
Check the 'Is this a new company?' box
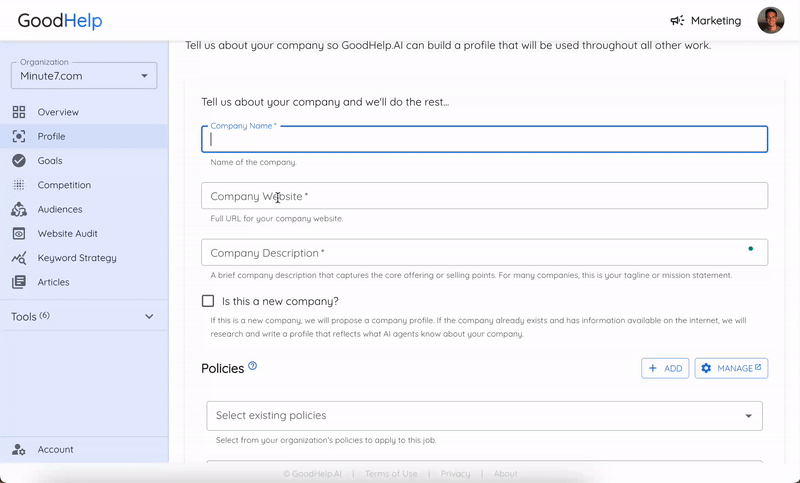pos(208,301)
